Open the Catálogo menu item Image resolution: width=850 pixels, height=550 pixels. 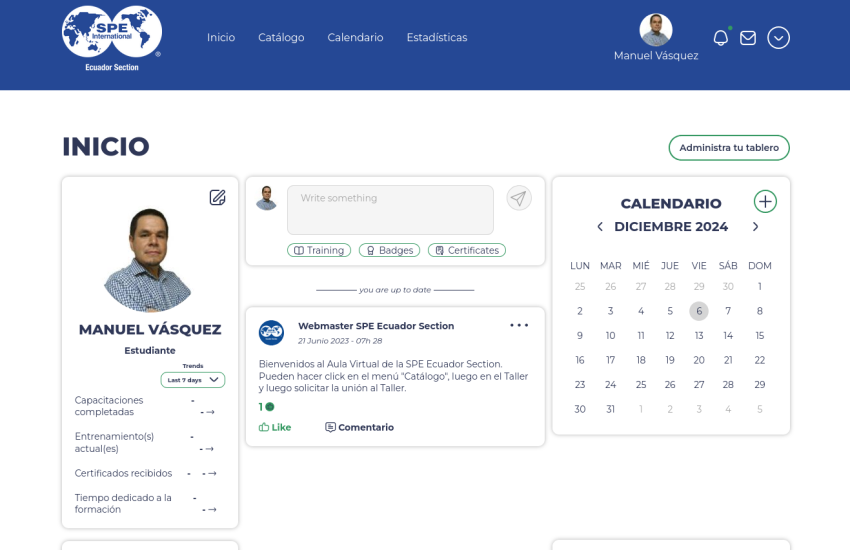click(x=281, y=37)
